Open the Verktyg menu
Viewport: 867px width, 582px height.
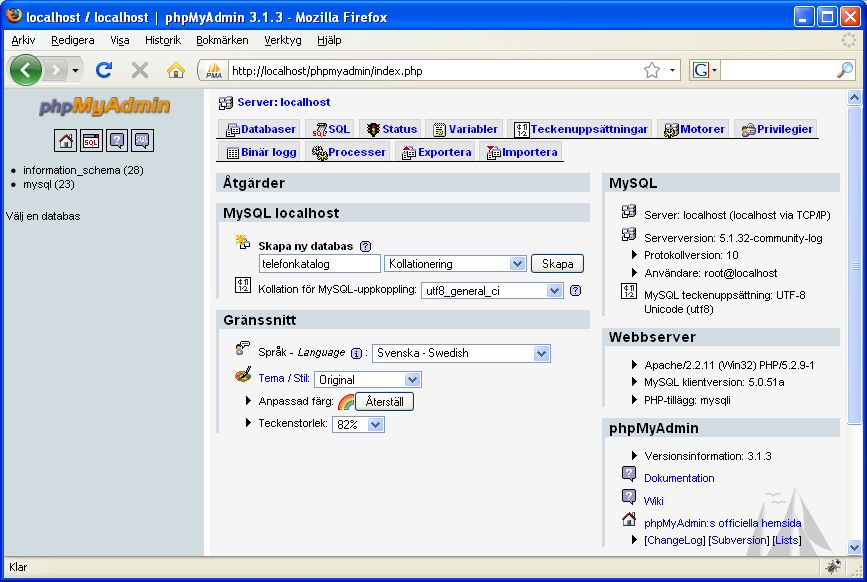[283, 40]
